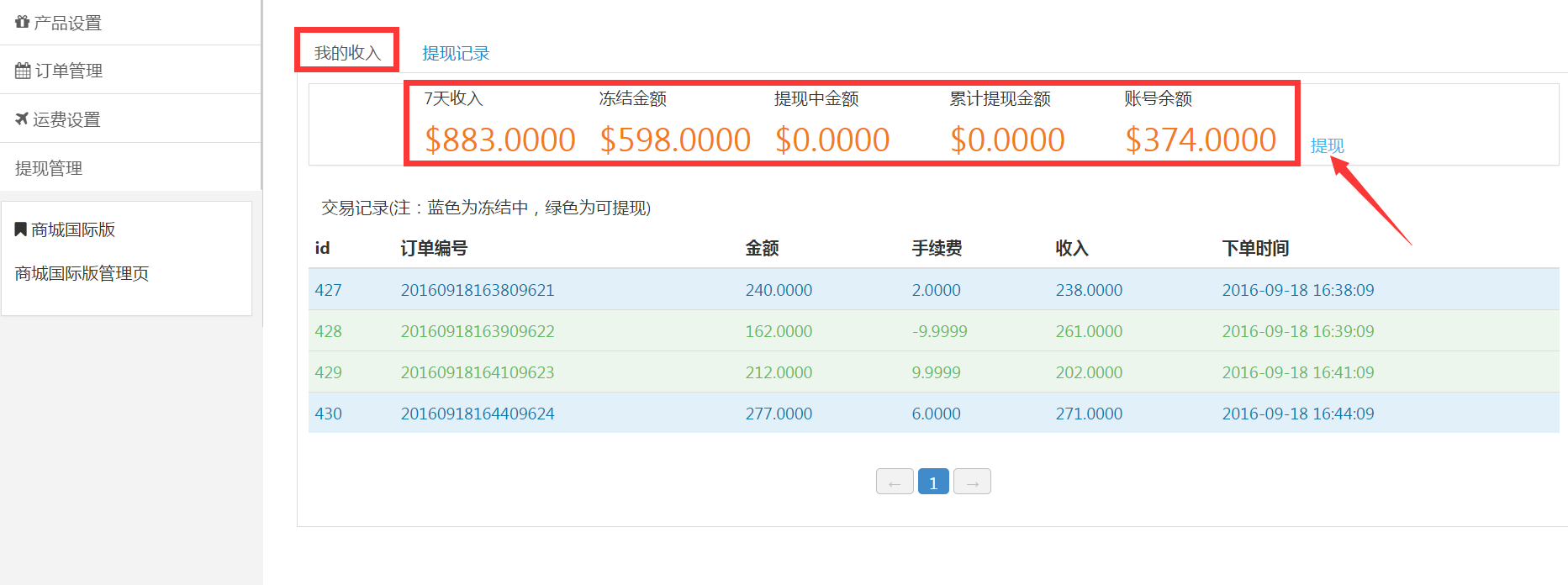This screenshot has width=1568, height=585.
Task: Go to next page arrow button
Action: (x=972, y=482)
